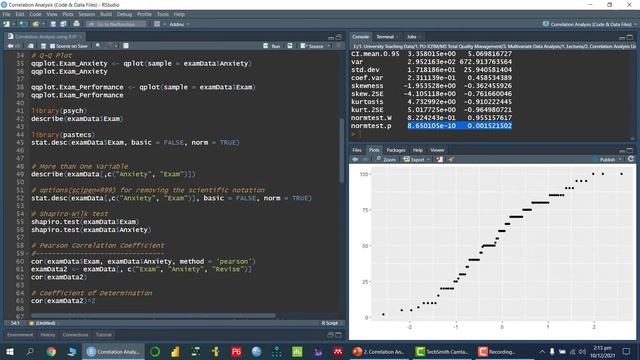This screenshot has width=640, height=360.
Task: Open the project menu Correlation Analysis dropdown
Action: pos(590,24)
